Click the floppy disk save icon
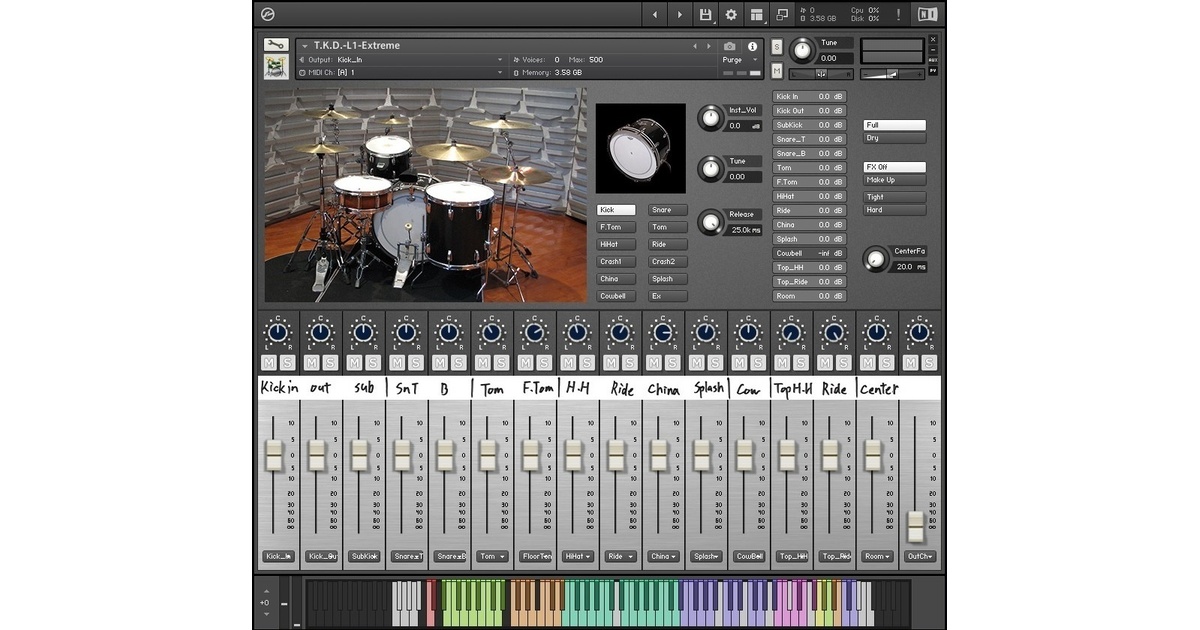The image size is (1200, 630). pos(706,15)
